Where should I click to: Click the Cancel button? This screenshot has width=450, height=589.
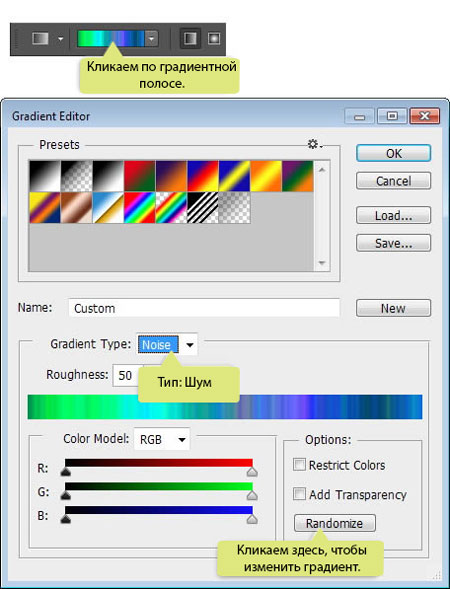click(393, 181)
